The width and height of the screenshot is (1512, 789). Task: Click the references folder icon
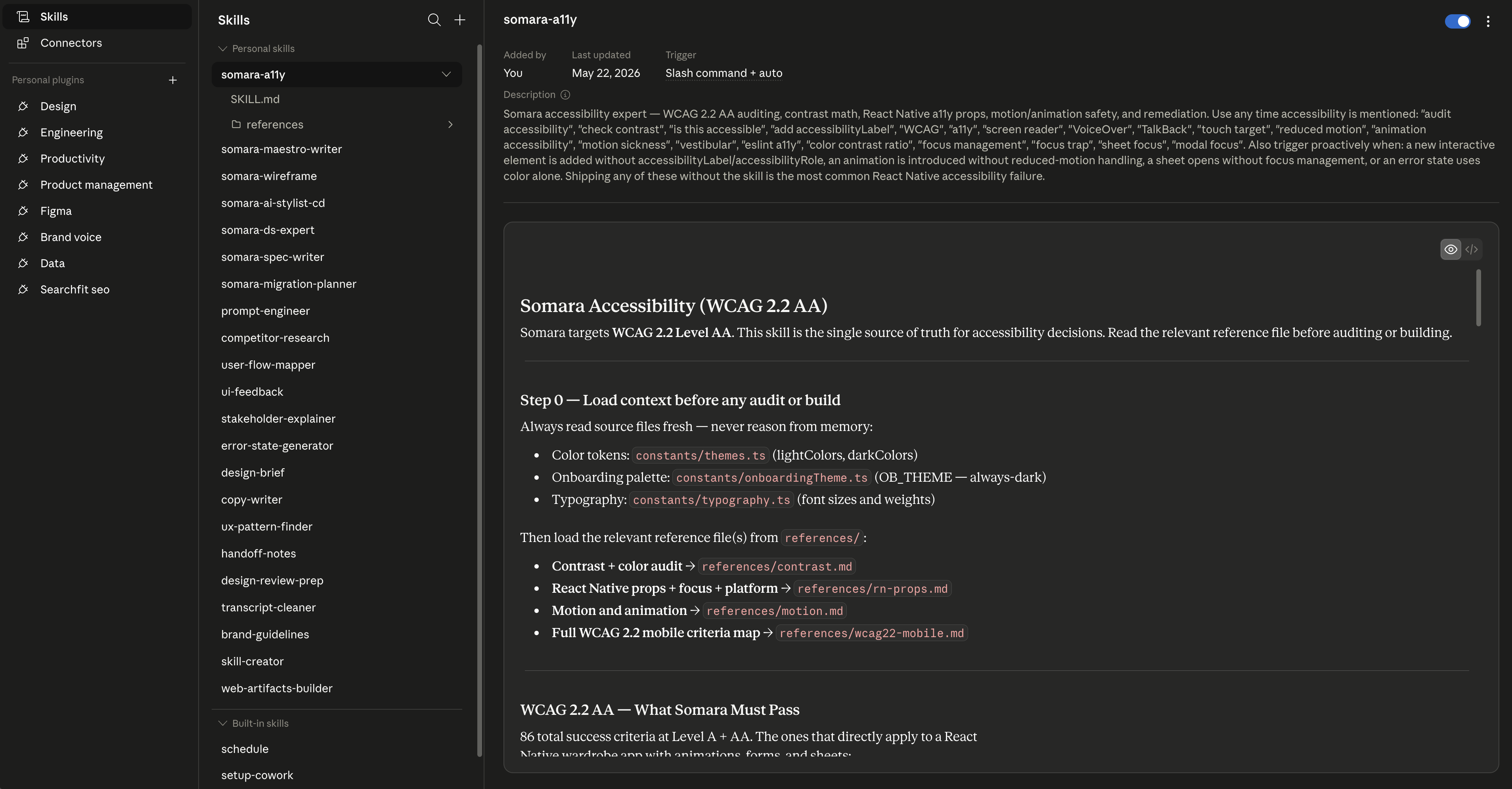236,124
